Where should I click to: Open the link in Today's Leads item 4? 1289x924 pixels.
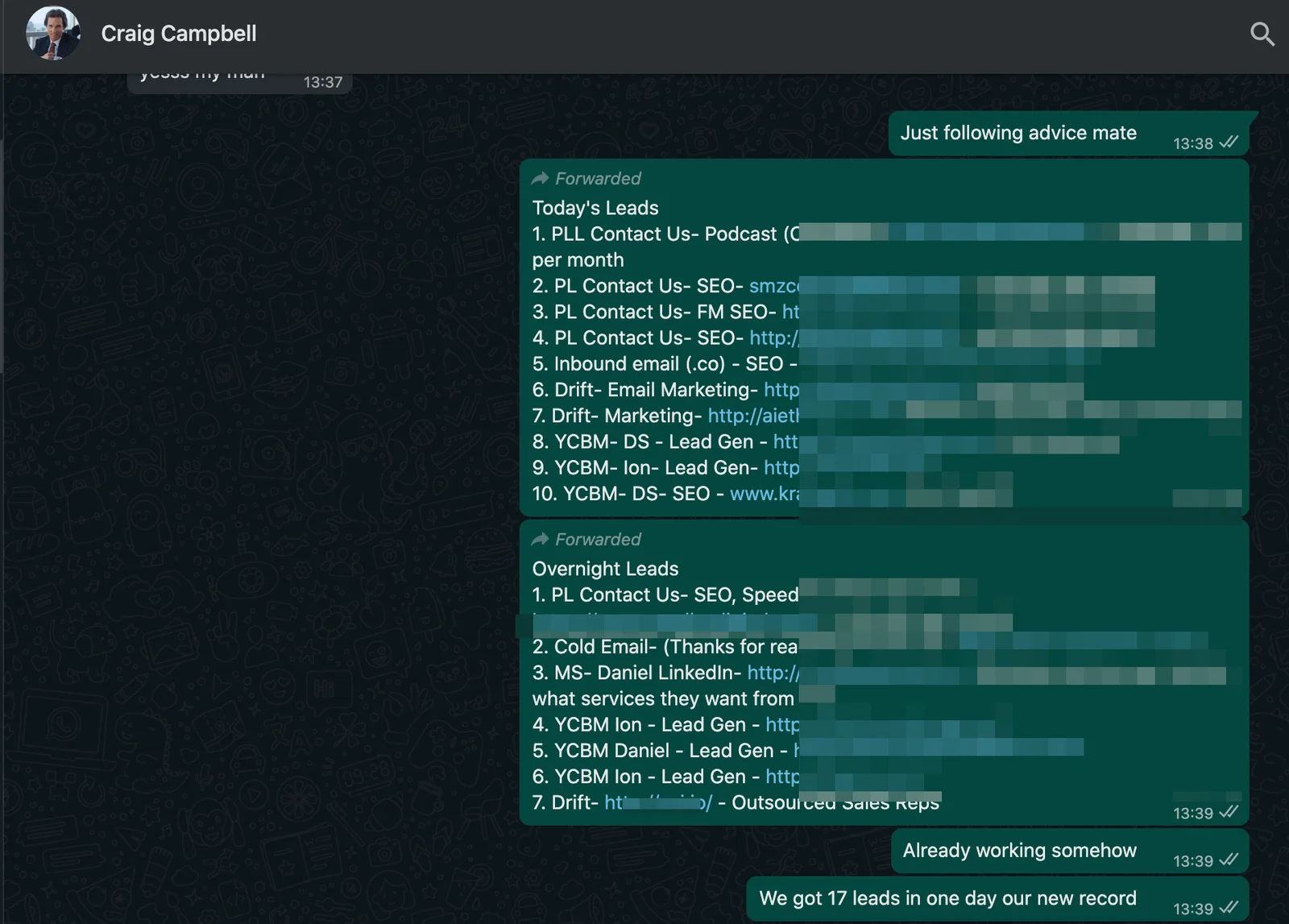pyautogui.click(x=774, y=338)
